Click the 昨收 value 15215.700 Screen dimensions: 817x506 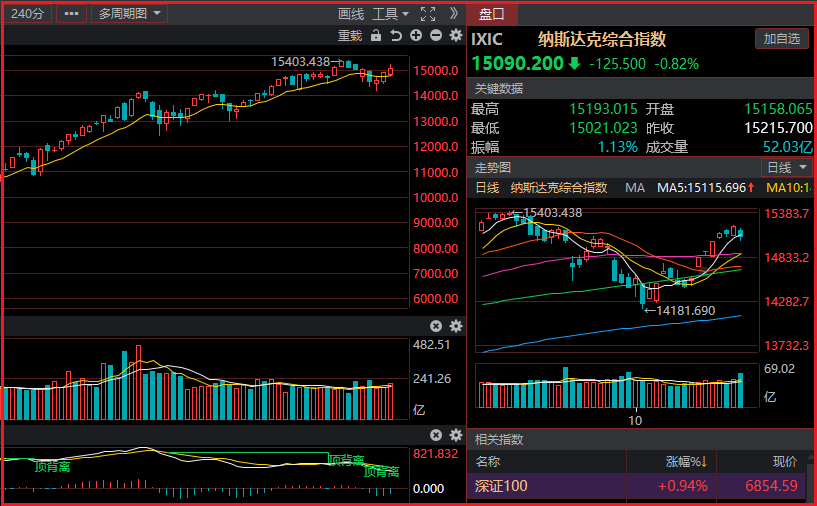coord(778,128)
